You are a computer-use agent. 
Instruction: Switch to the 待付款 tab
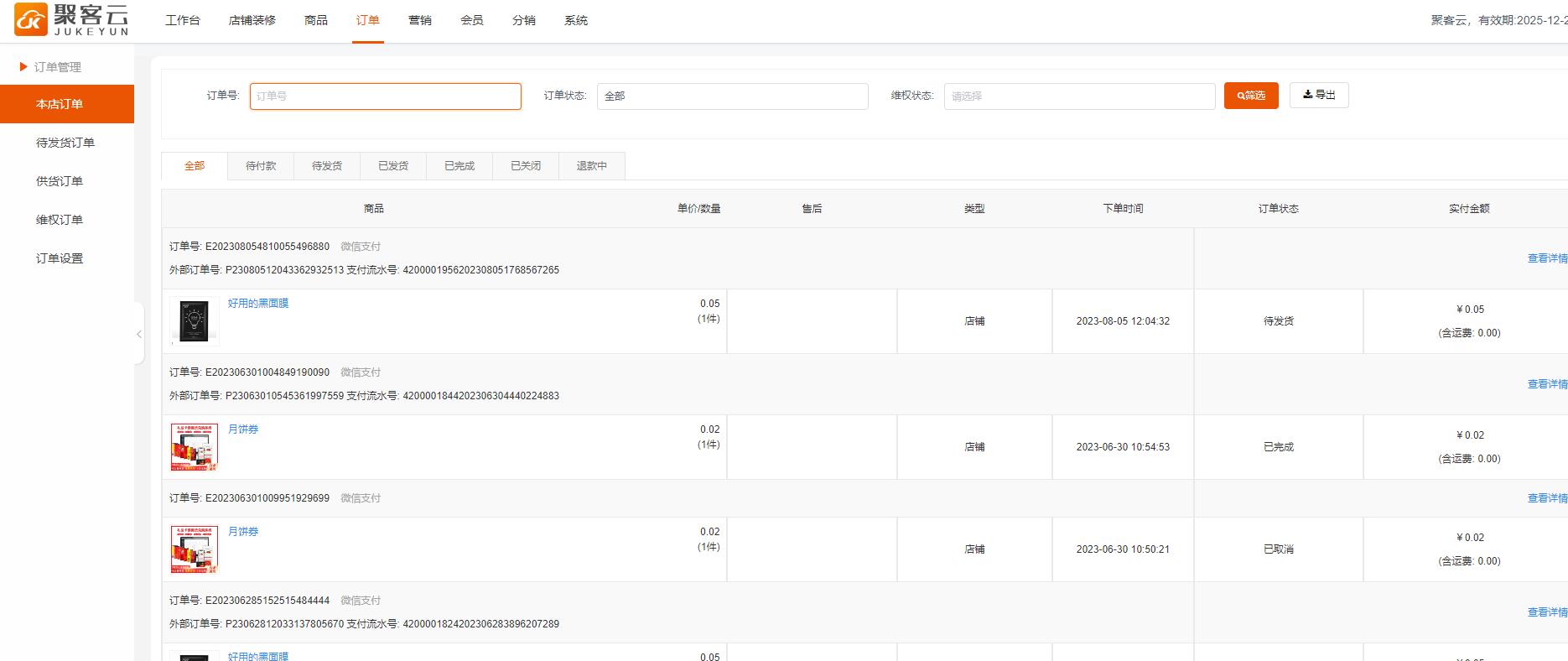(x=261, y=166)
